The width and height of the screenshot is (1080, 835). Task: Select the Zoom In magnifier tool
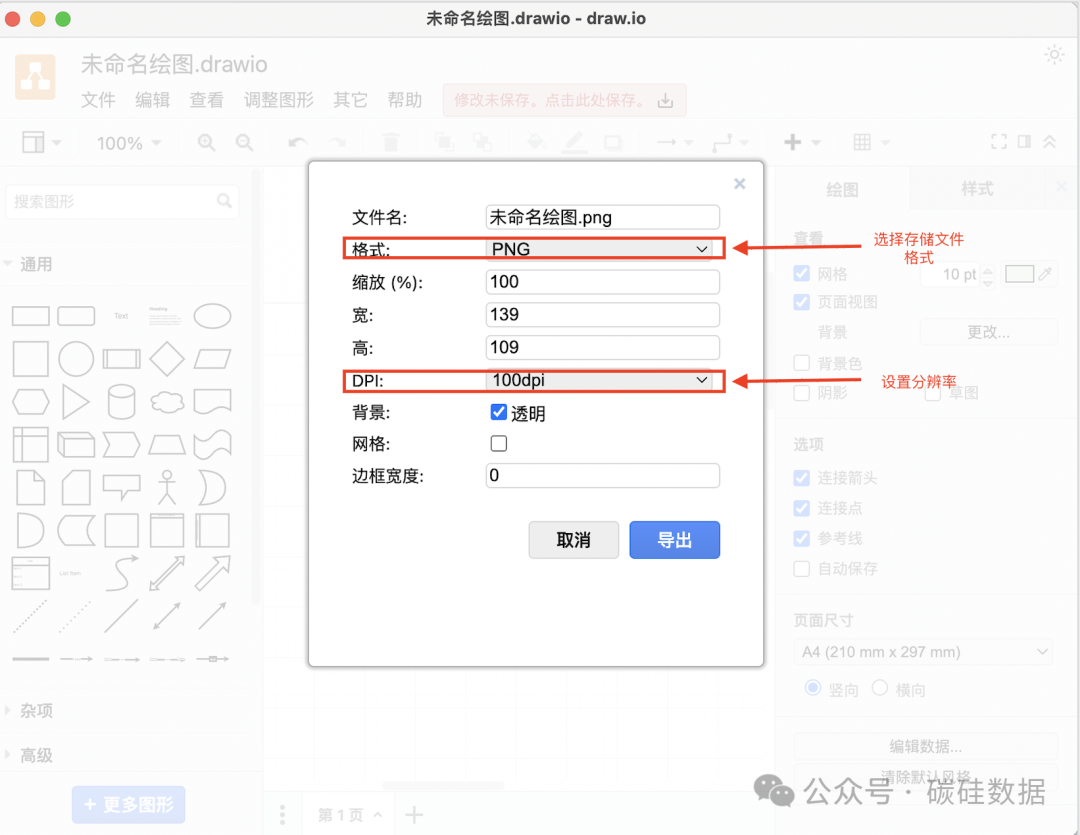[206, 142]
